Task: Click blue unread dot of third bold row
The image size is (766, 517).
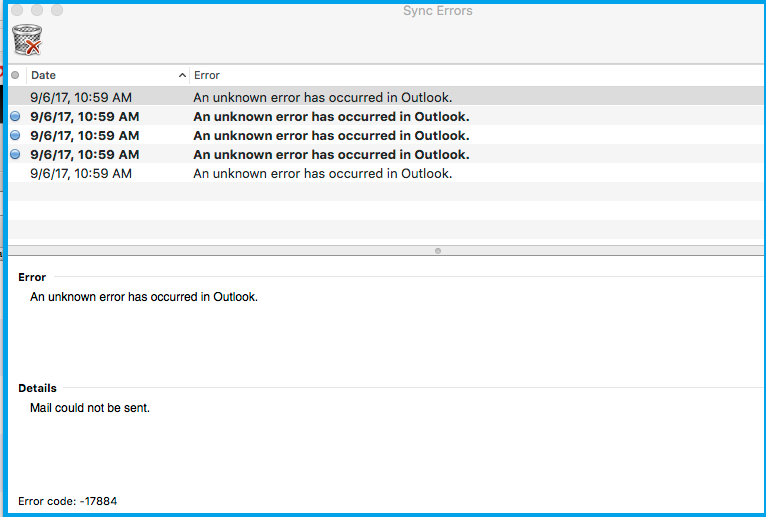Action: click(15, 154)
